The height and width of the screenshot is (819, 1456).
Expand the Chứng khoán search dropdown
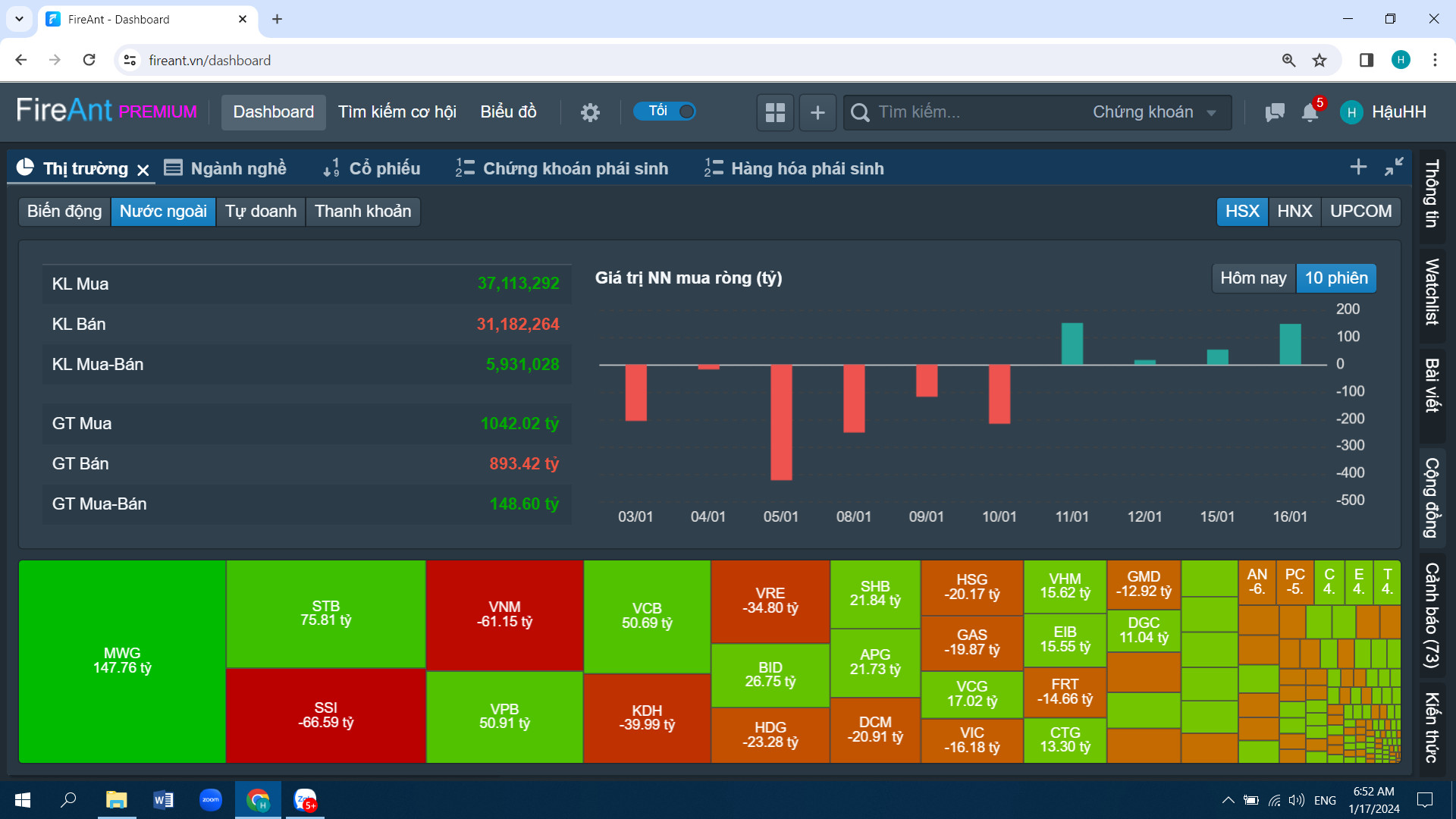click(1153, 112)
